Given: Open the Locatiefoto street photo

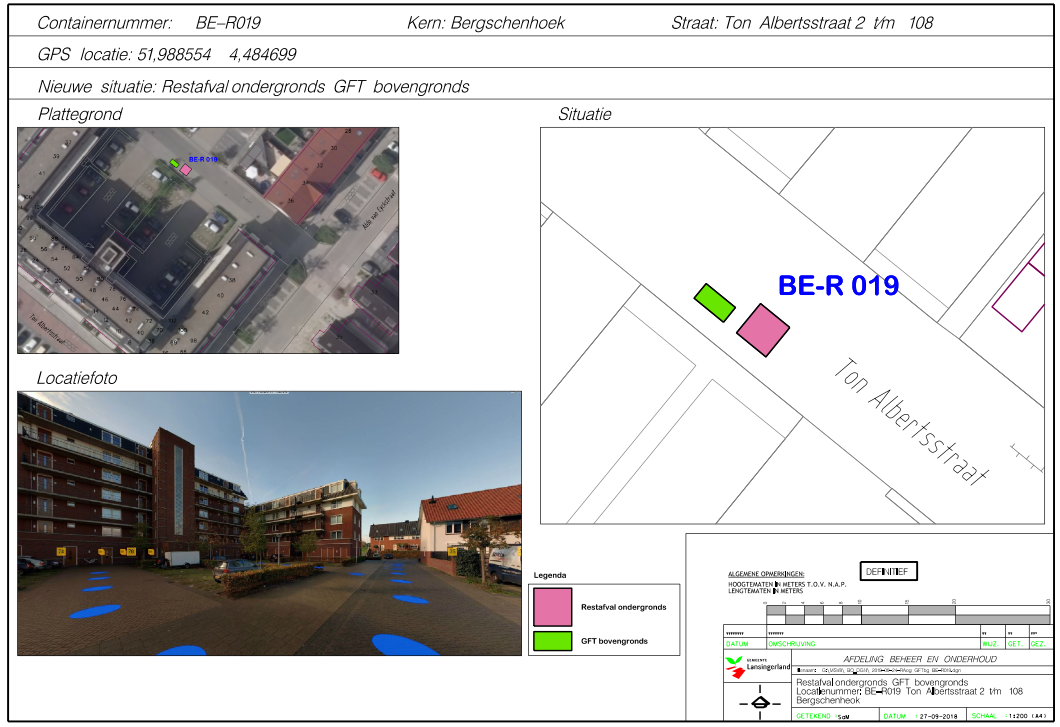Looking at the screenshot, I should click(x=269, y=523).
